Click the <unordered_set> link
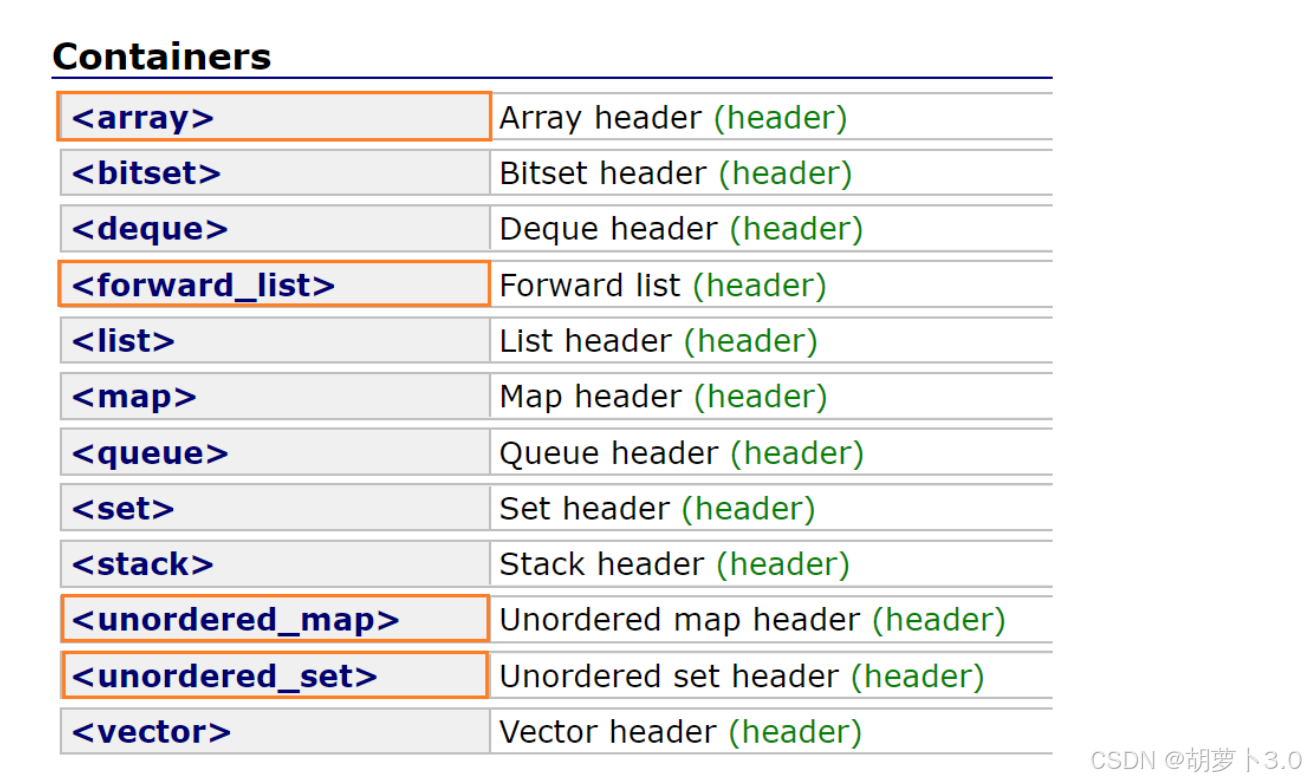Screen dimensions: 1306x782 pos(224,676)
